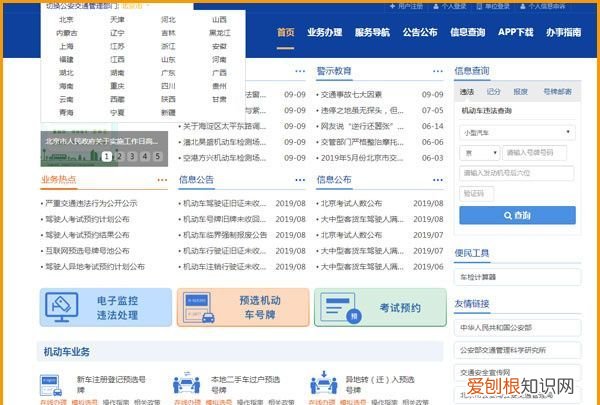The image size is (600, 405).
Task: Open 潘北昊盛机动车检测场 announcement
Action: (x=224, y=142)
